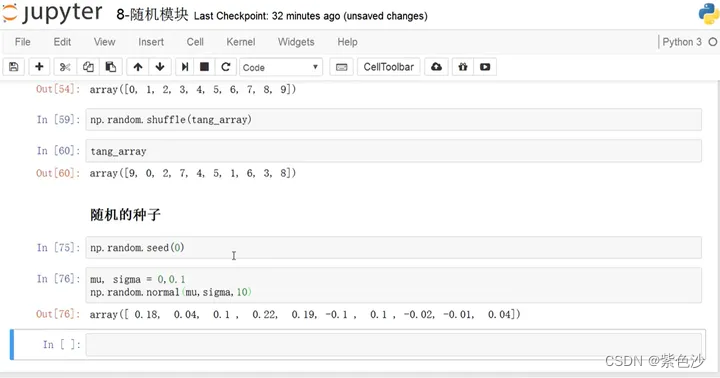Open the Insert menu
This screenshot has height=378, width=720.
click(151, 42)
